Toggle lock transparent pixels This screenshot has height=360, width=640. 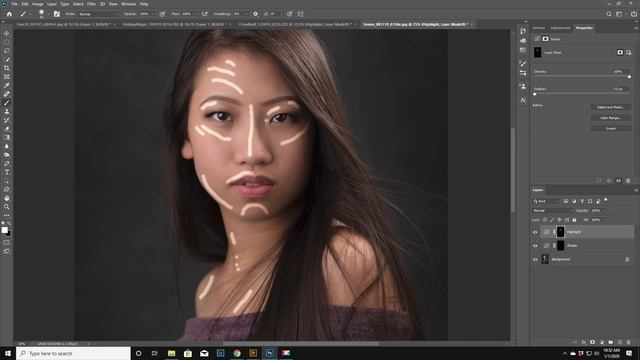[x=545, y=220]
